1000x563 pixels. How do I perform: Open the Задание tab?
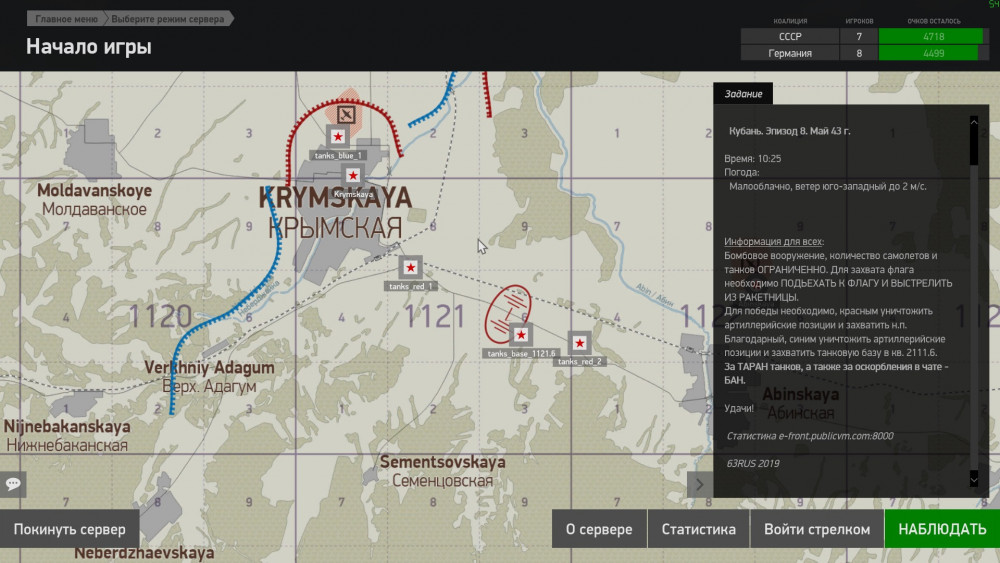743,94
